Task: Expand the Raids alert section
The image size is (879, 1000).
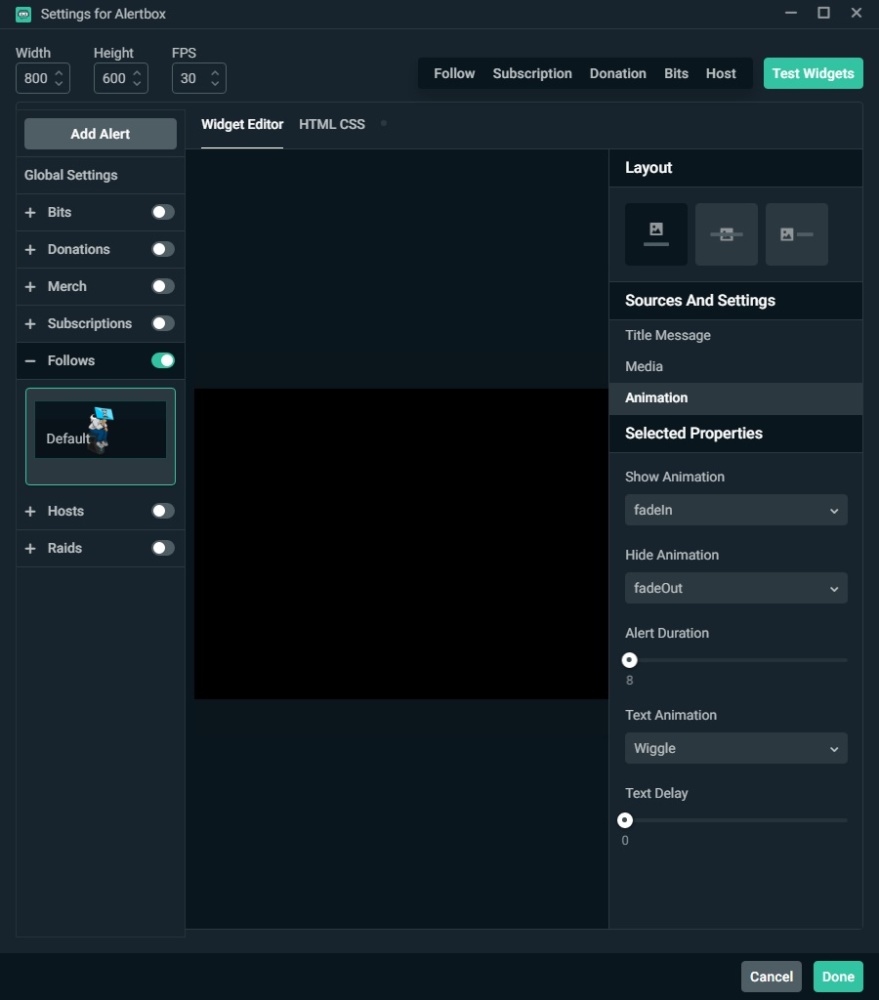Action: point(30,548)
